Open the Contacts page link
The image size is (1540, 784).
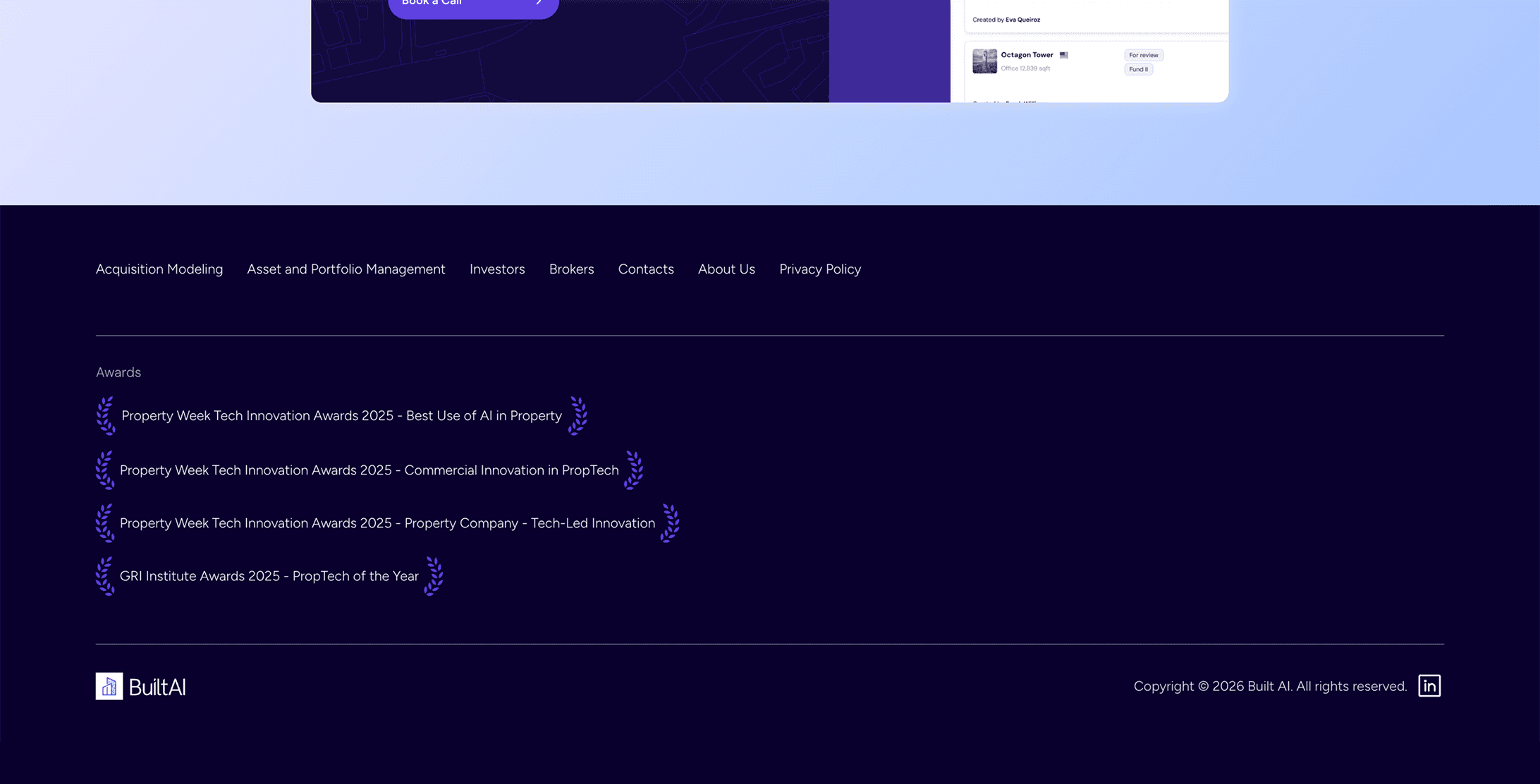coord(646,269)
